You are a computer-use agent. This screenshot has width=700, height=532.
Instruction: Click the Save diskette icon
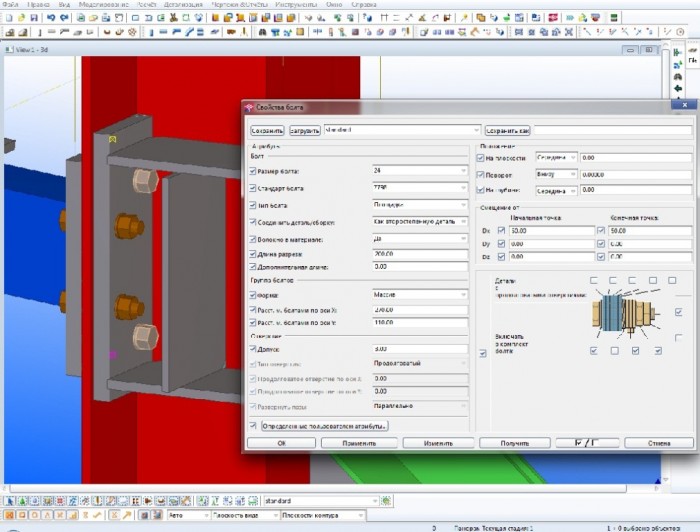[33, 18]
